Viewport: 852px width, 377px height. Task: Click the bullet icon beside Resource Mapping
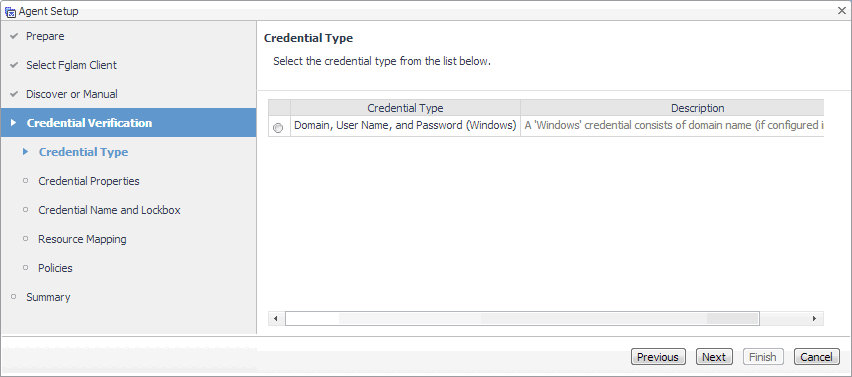pos(26,239)
